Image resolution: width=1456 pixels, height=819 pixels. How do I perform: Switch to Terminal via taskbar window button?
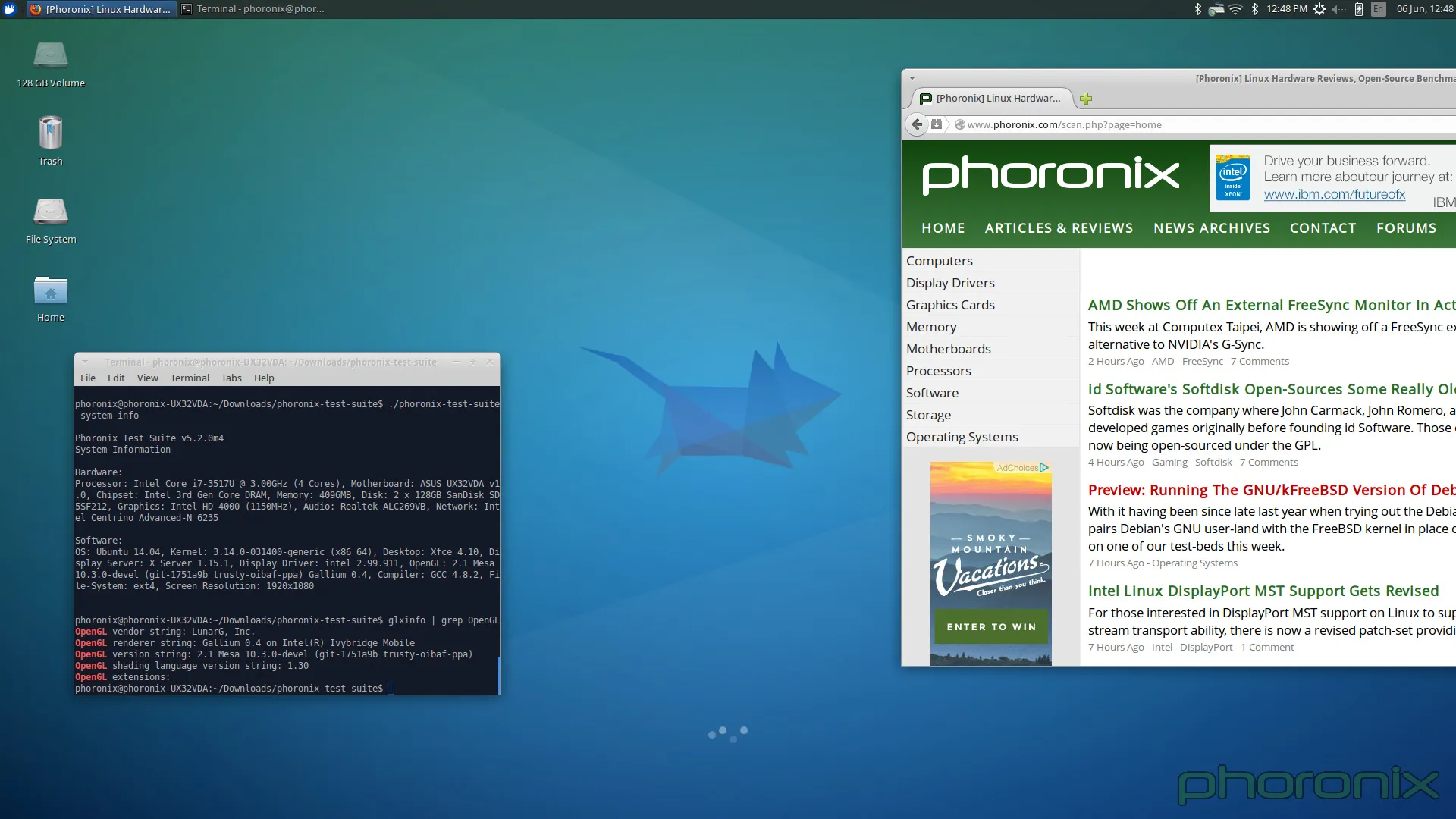coord(254,9)
